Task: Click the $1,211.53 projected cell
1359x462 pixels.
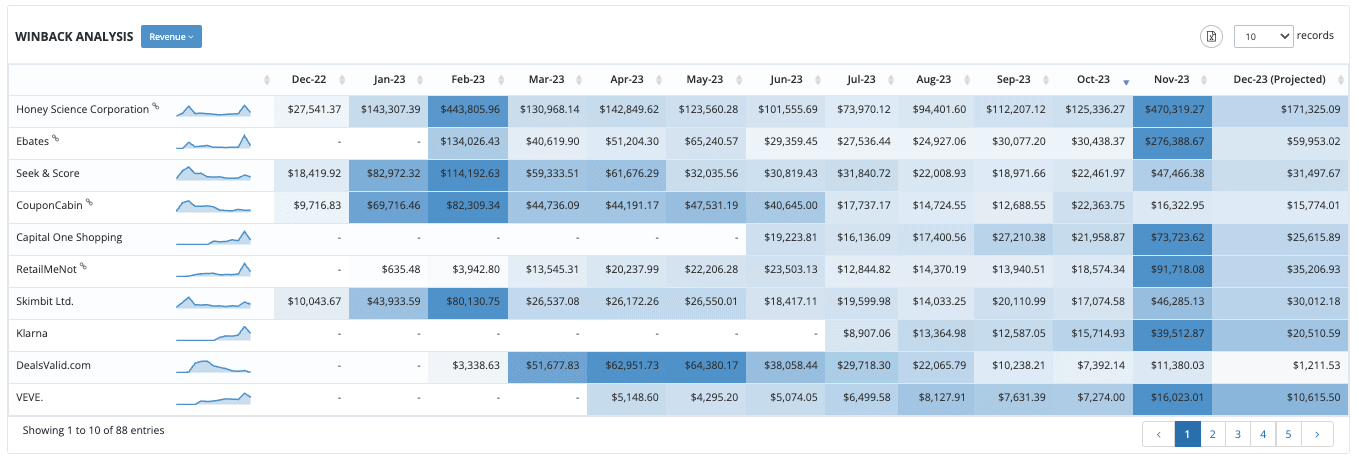Action: coord(1280,365)
